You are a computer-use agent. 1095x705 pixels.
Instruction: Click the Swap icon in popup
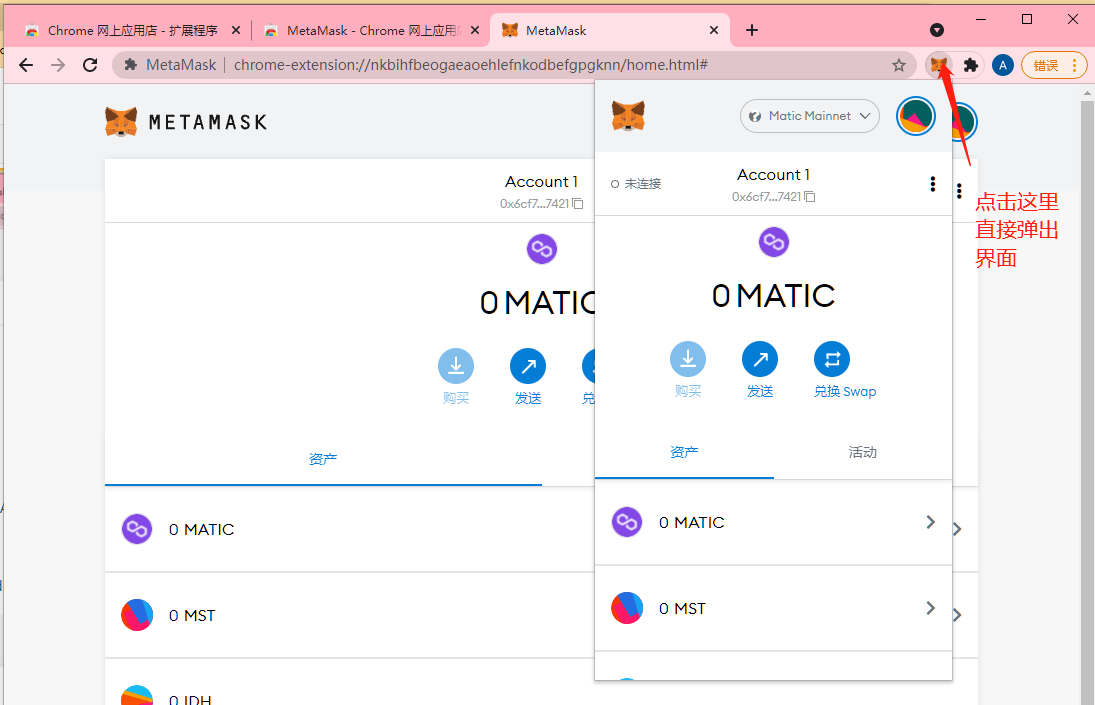[832, 359]
